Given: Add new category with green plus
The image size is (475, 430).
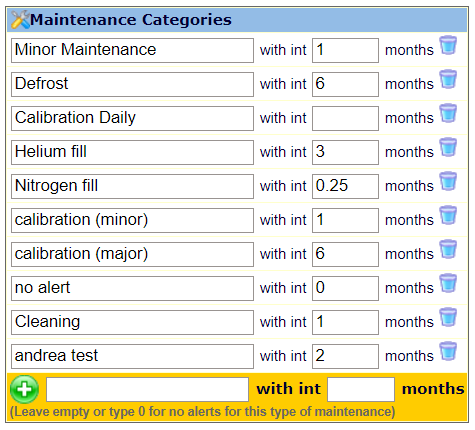Looking at the screenshot, I should [x=24, y=389].
